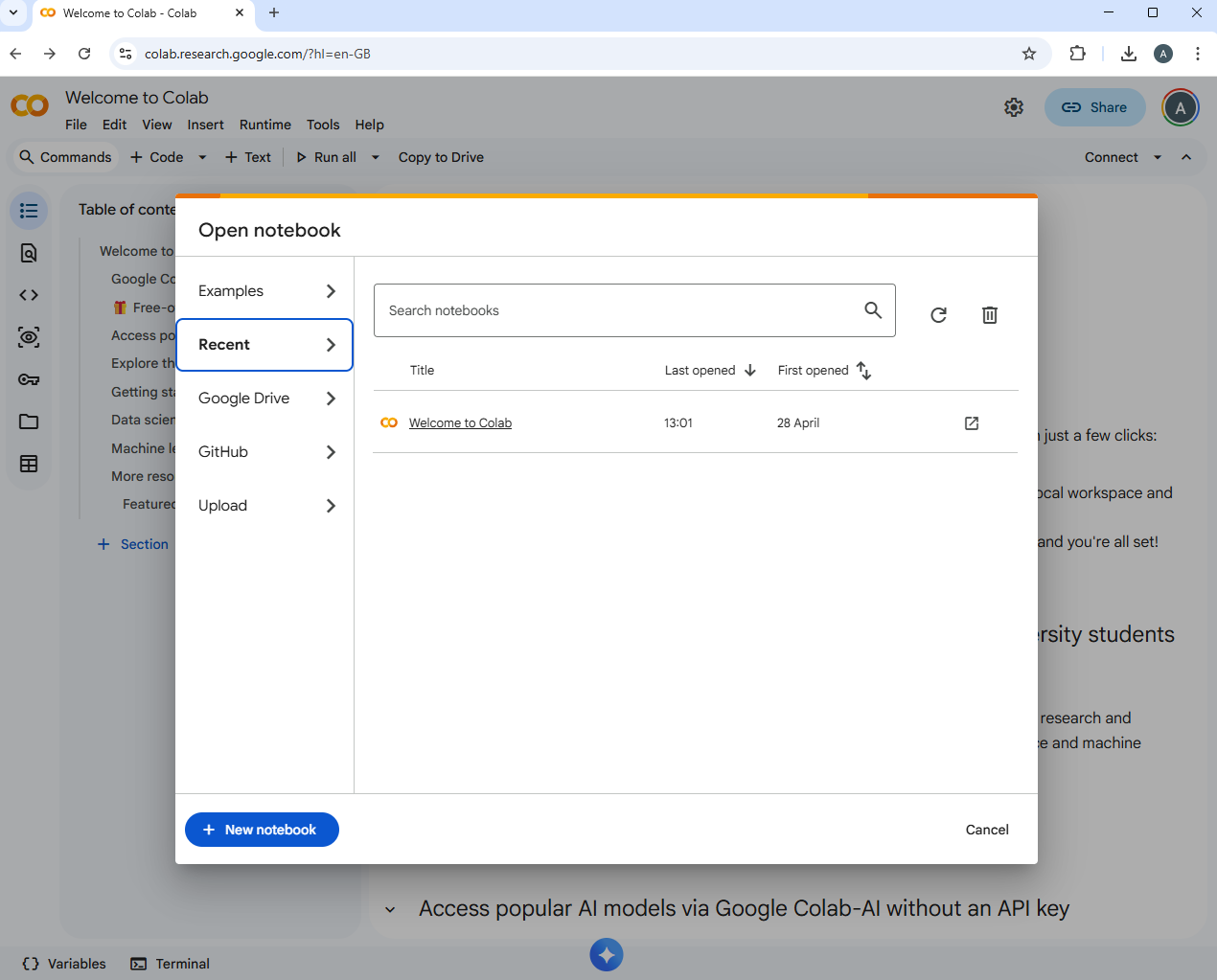Viewport: 1217px width, 980px height.
Task: Click the search magnifier icon in notebook search
Action: 873,309
